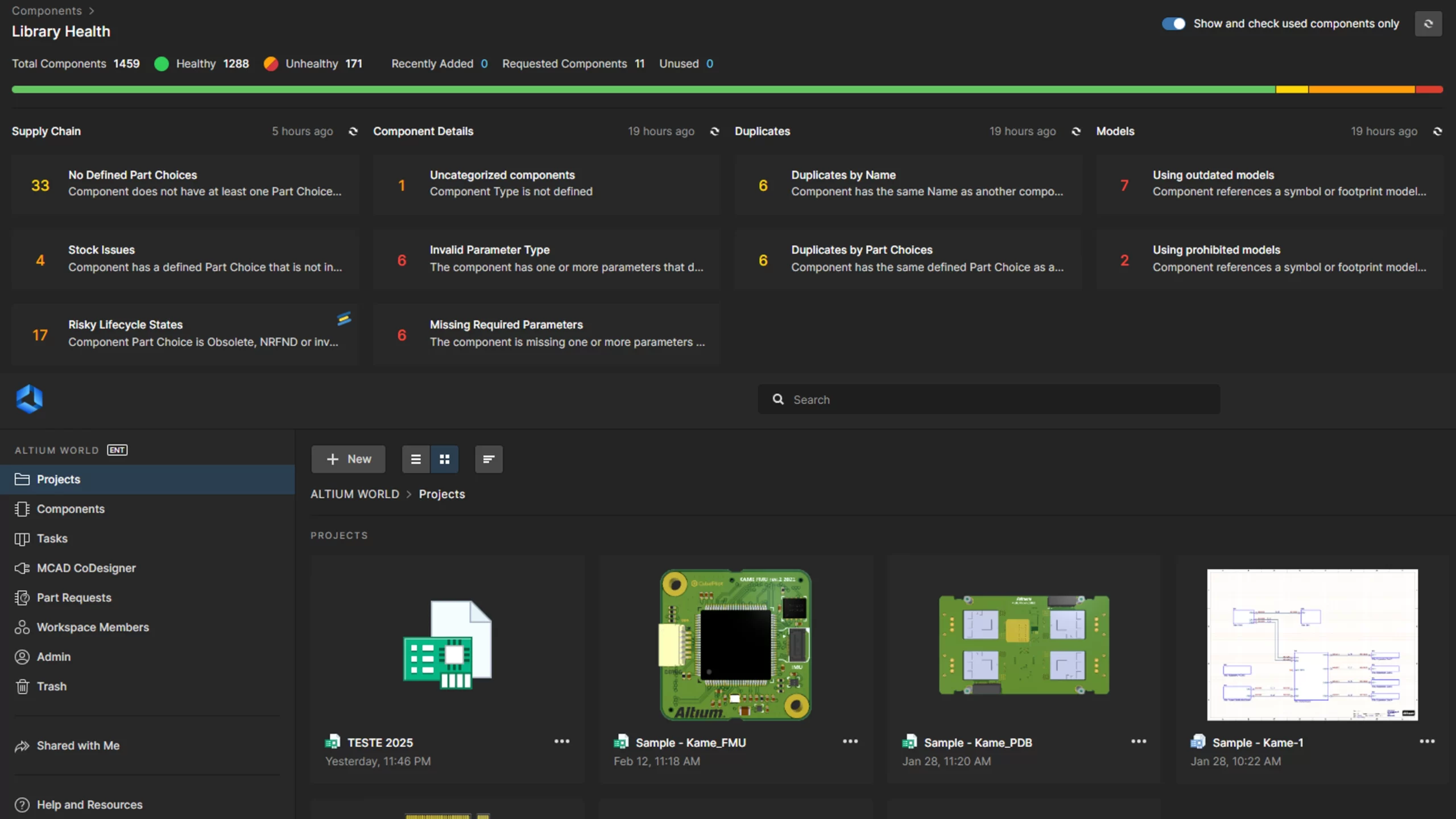Open more options for Sample - Kame_PDB
The width and height of the screenshot is (1456, 819).
point(1139,742)
